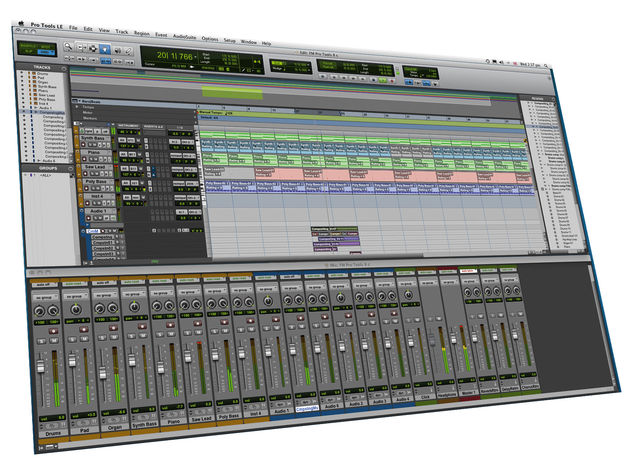Click the Inst 4 track name in Edit window
Screen dimensions: 630x472
click(x=98, y=196)
